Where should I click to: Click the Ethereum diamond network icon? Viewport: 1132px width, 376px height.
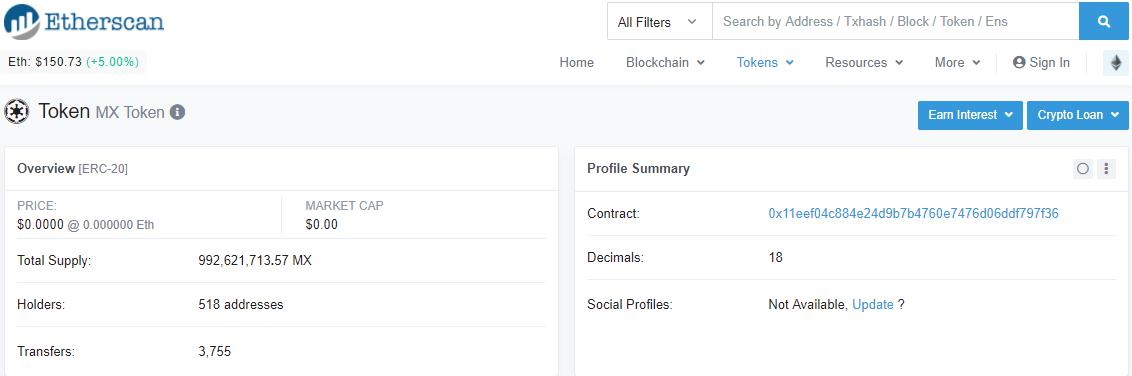click(1116, 63)
